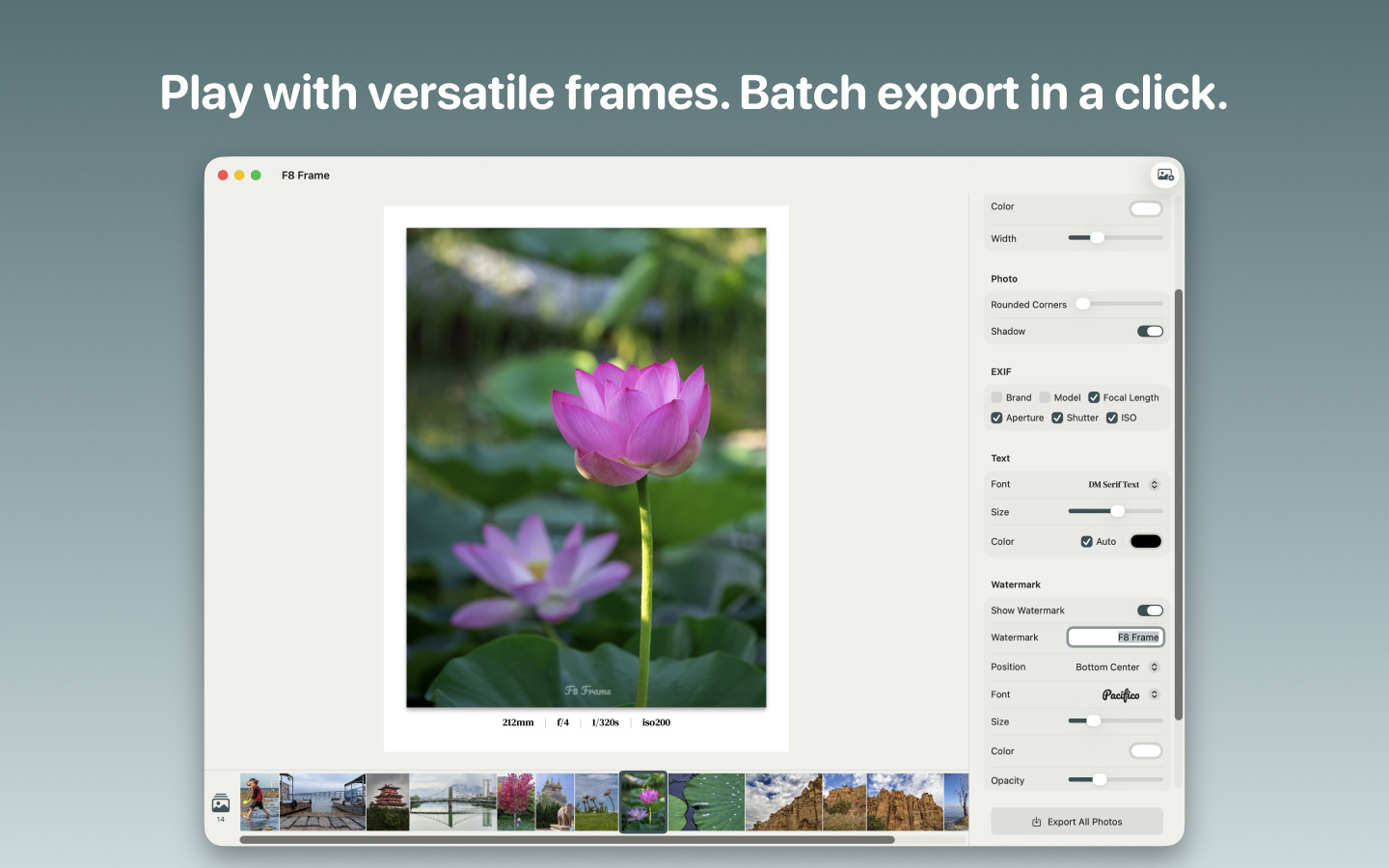Viewport: 1389px width, 868px height.
Task: Uncheck the Focal Length checkbox
Action: [1094, 397]
